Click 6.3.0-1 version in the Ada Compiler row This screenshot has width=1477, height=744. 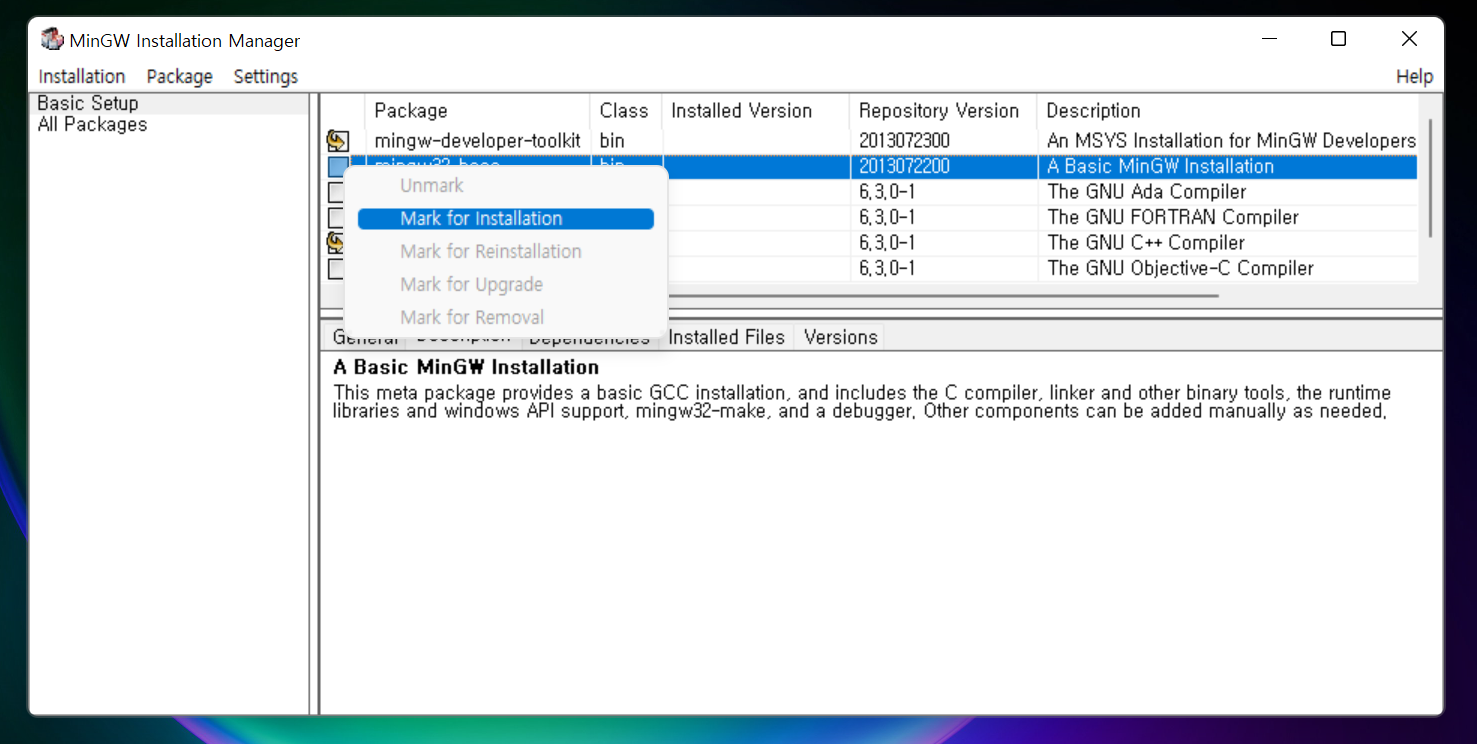tap(887, 192)
